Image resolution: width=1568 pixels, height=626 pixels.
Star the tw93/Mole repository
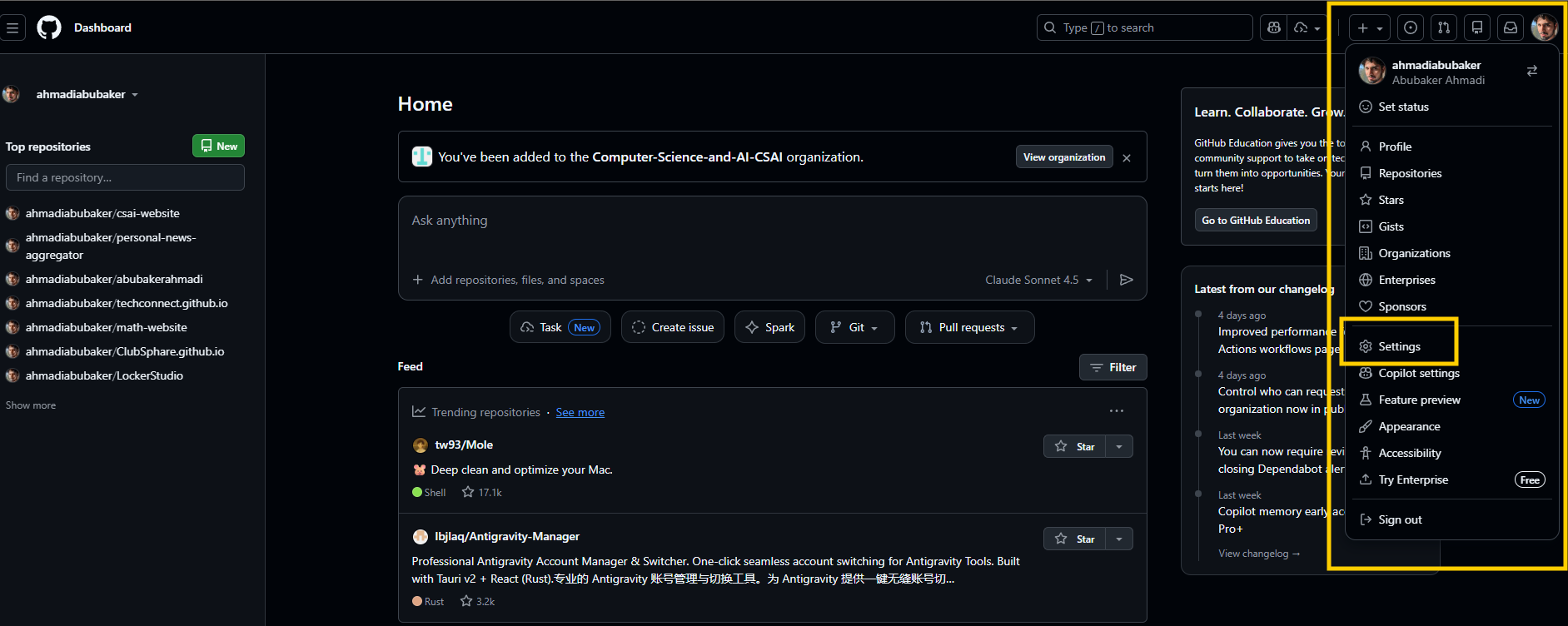(x=1074, y=446)
